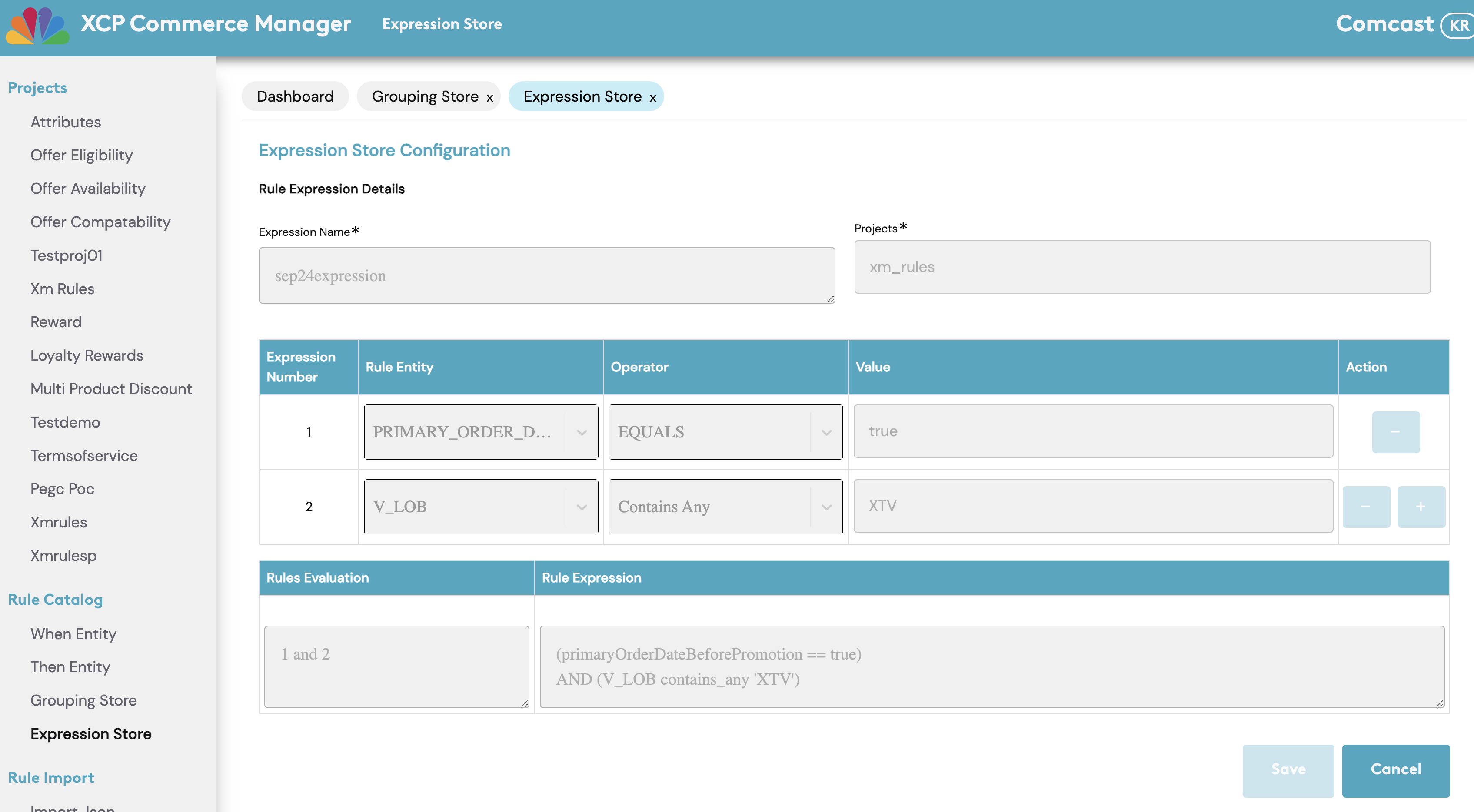The image size is (1474, 812).
Task: Open Expression Store in Rule Catalog sidebar
Action: pyautogui.click(x=91, y=734)
